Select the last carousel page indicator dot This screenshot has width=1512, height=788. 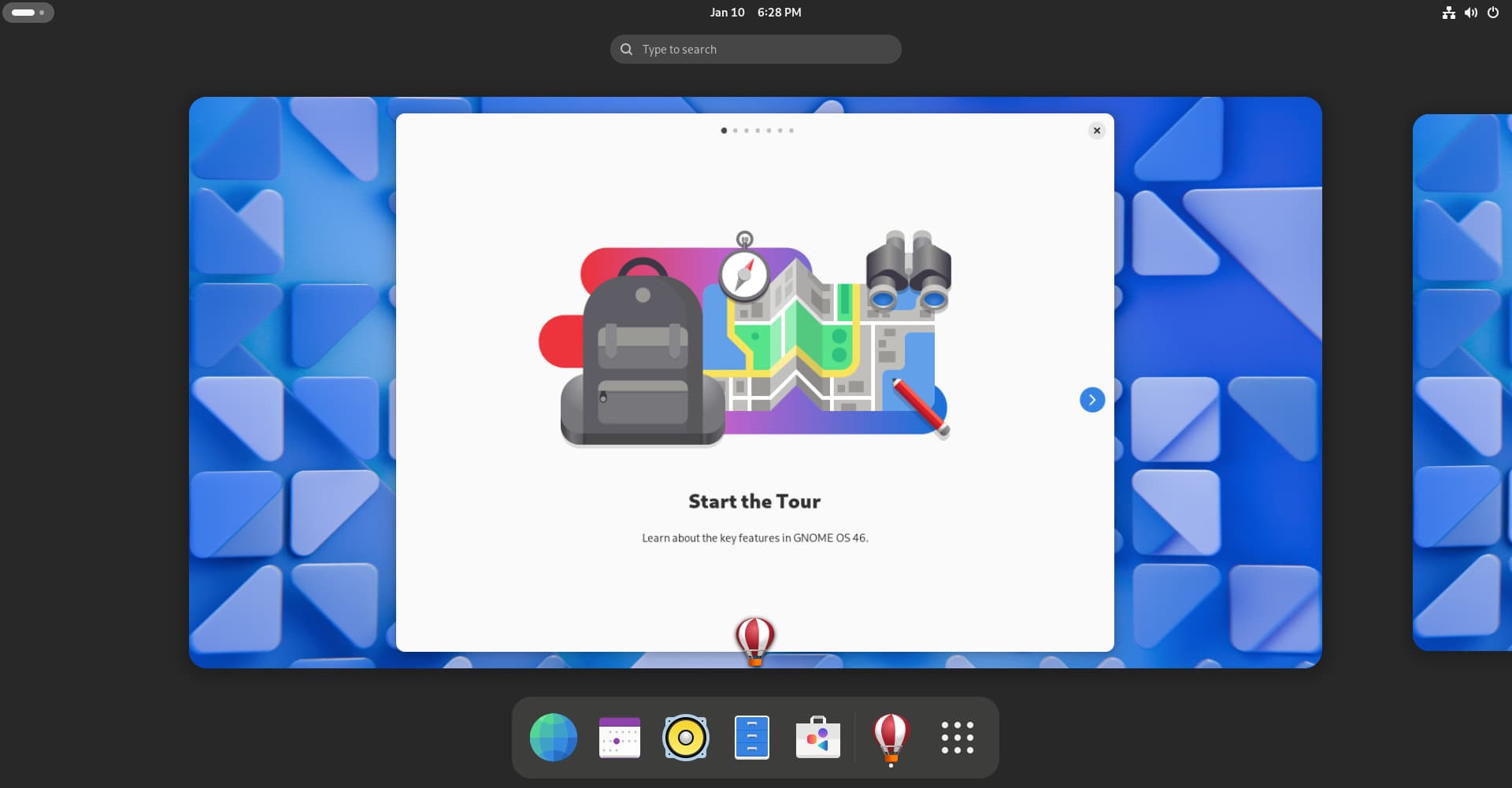click(x=791, y=131)
